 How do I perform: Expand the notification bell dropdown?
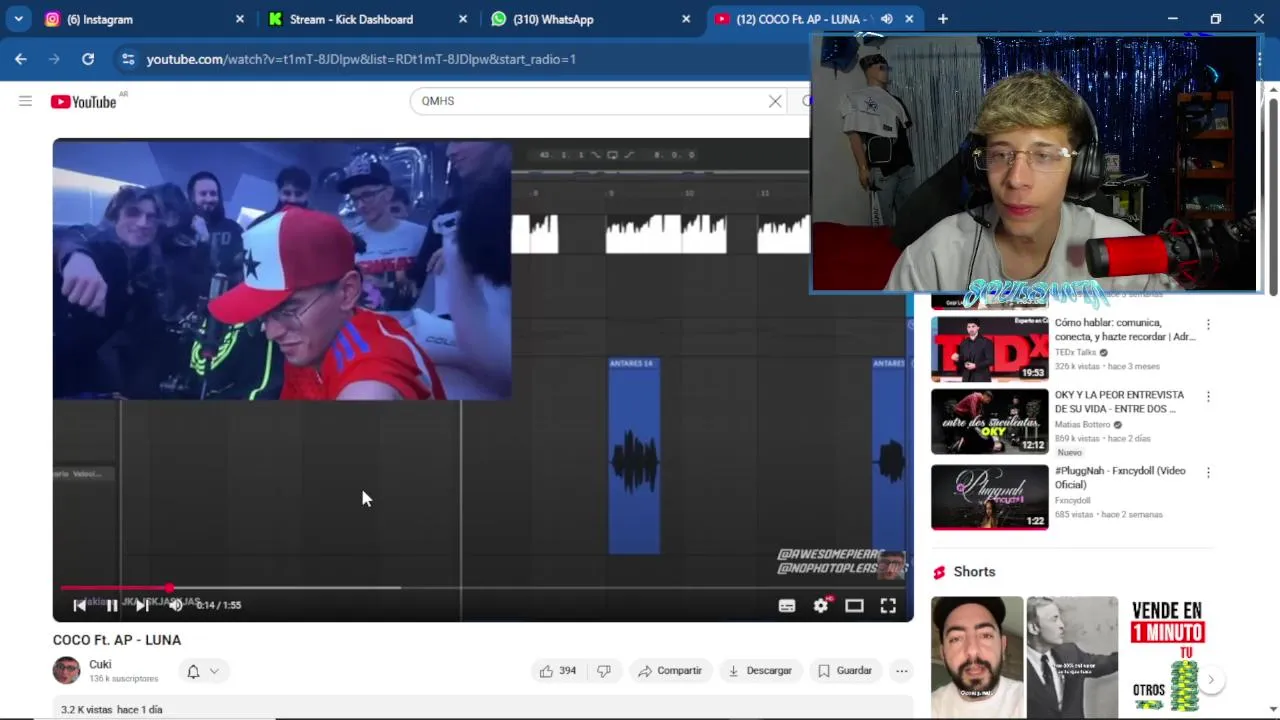[203, 671]
